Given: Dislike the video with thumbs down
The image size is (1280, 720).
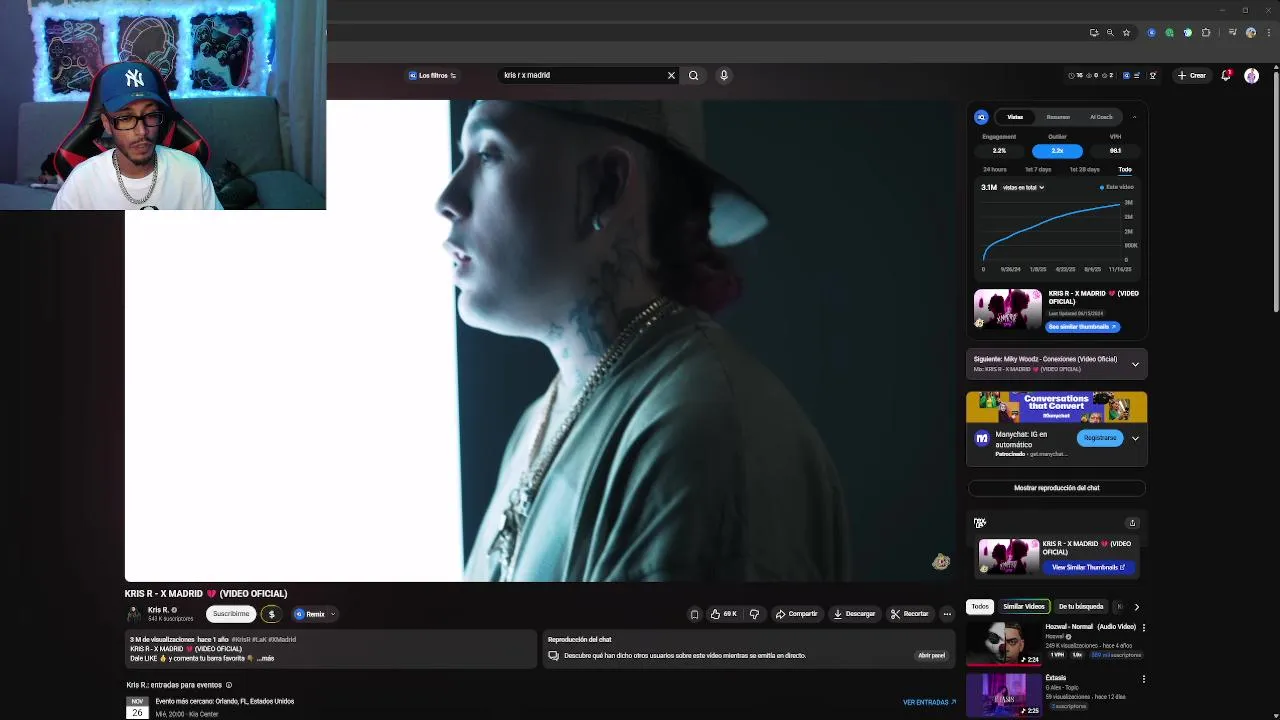Looking at the screenshot, I should tap(754, 614).
